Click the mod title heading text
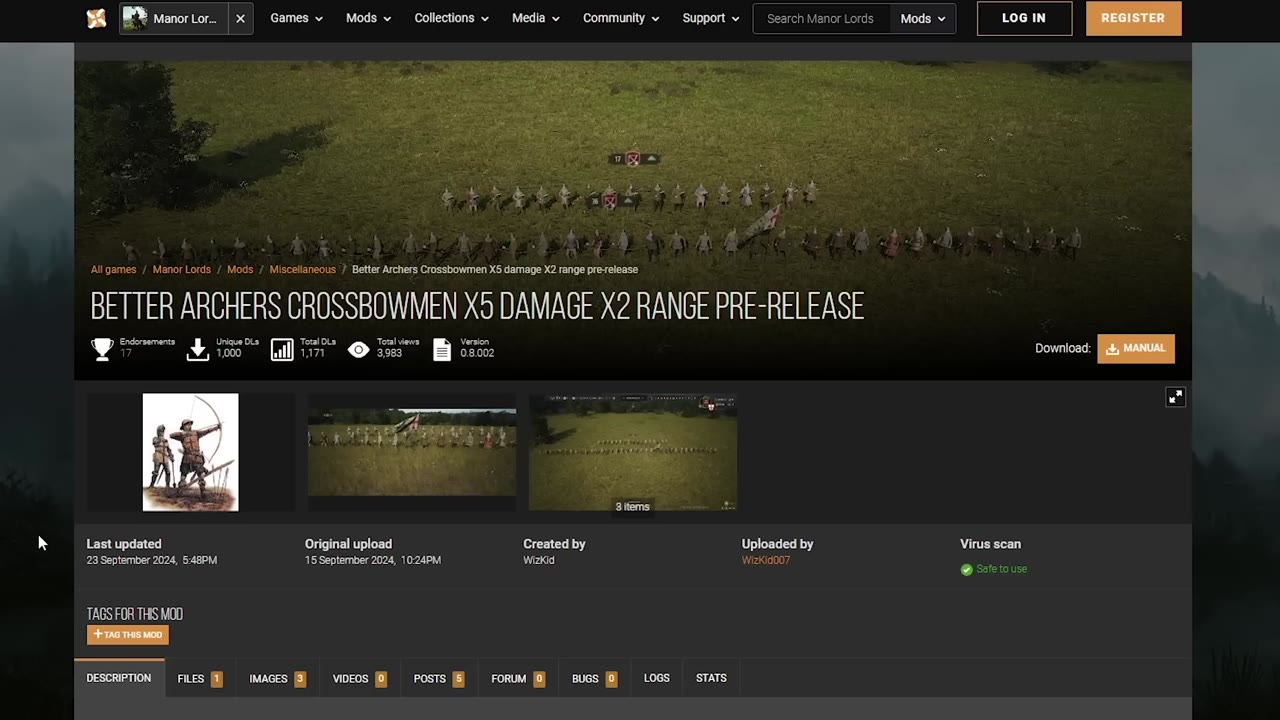The image size is (1280, 720). (x=477, y=306)
